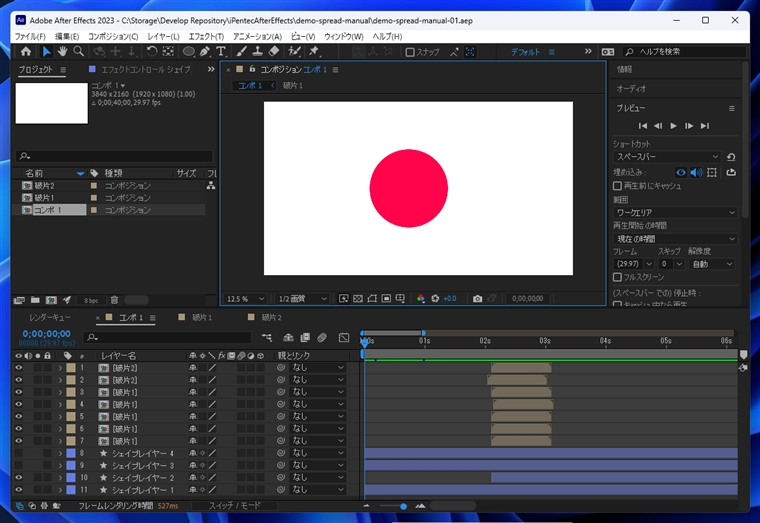Open parent なし dropdown for layer 3

pyautogui.click(x=317, y=392)
